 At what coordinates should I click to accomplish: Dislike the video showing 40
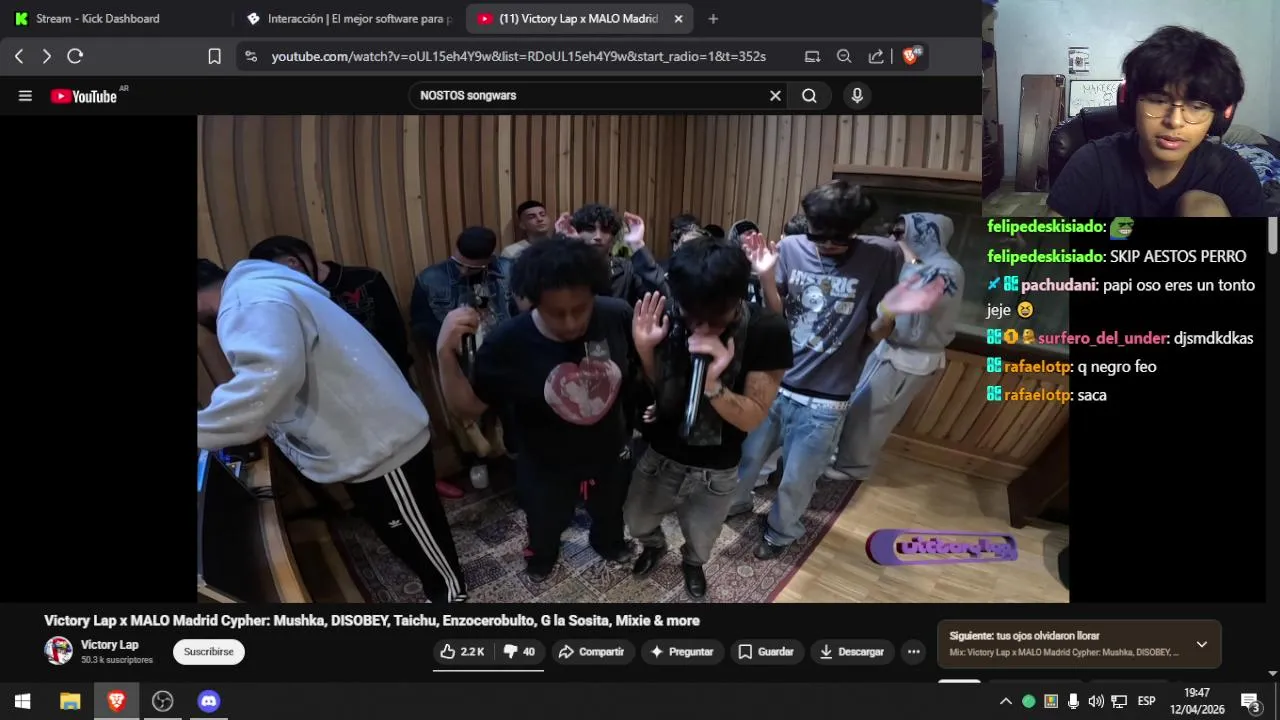click(x=520, y=652)
